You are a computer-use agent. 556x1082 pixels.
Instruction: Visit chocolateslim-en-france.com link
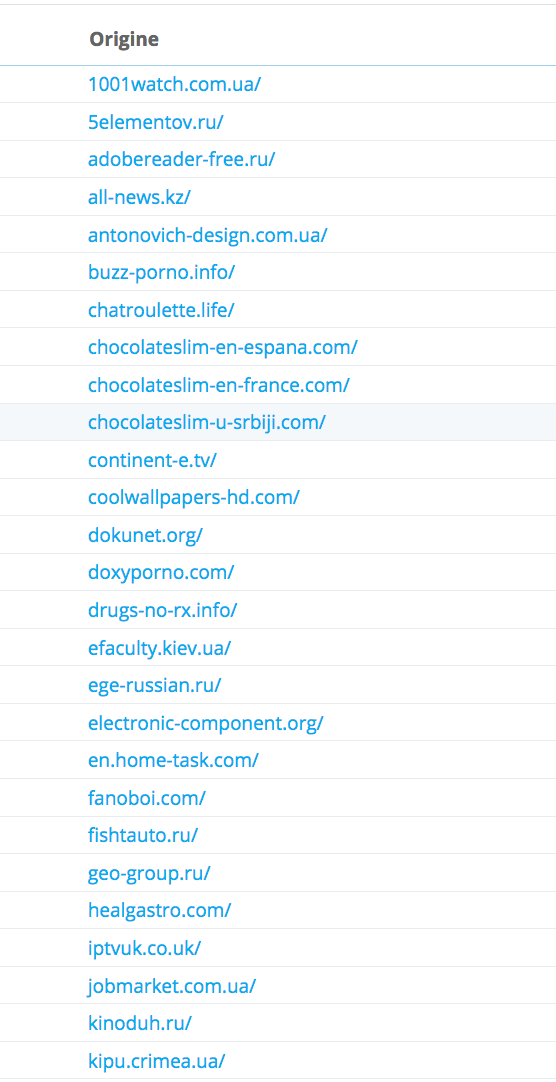pyautogui.click(x=219, y=385)
